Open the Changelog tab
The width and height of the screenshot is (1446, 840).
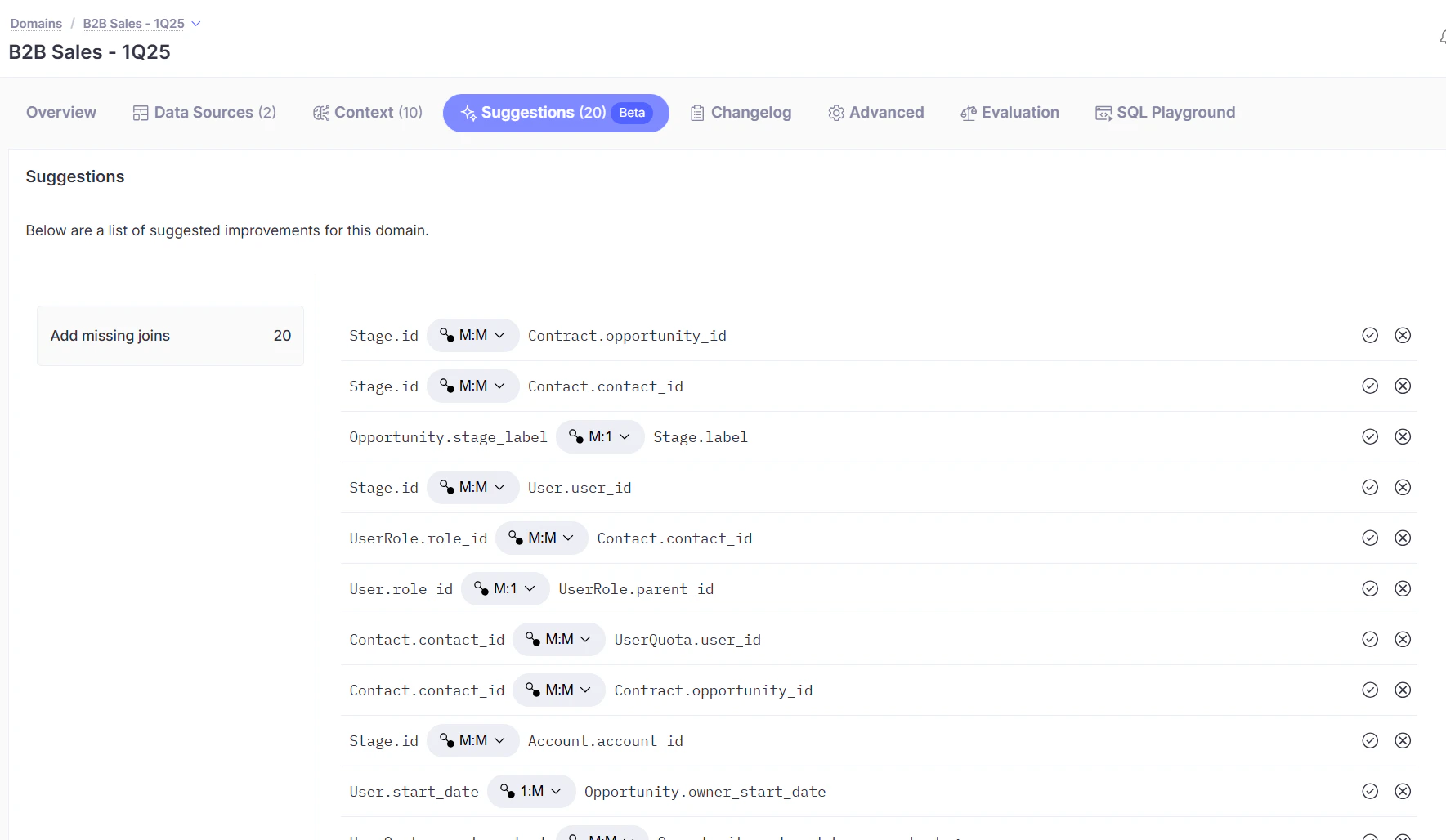[741, 113]
